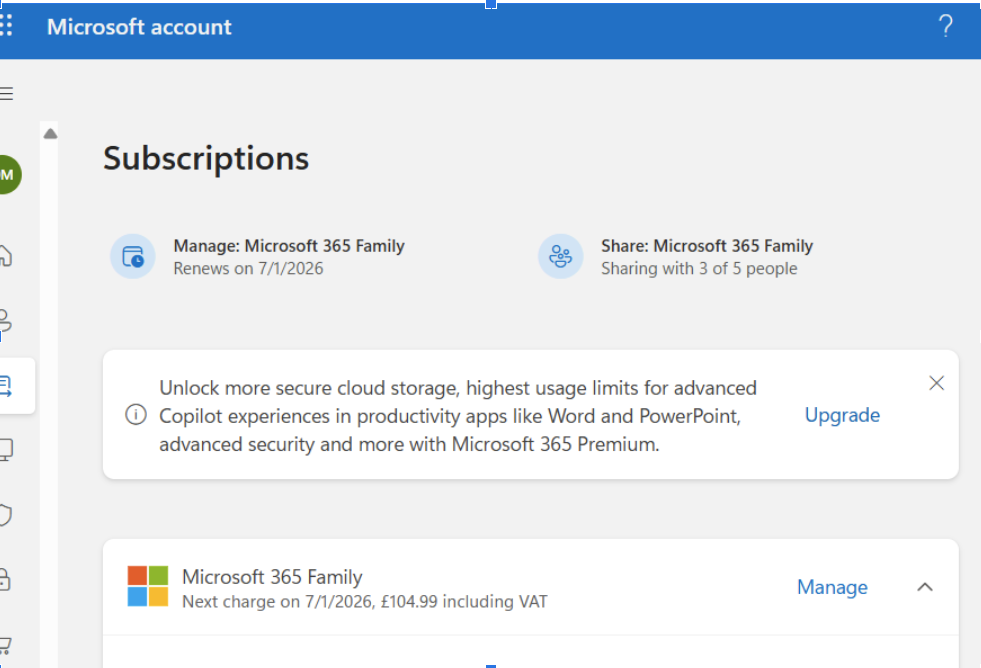
Task: Open Devices in the sidebar
Action: point(6,450)
